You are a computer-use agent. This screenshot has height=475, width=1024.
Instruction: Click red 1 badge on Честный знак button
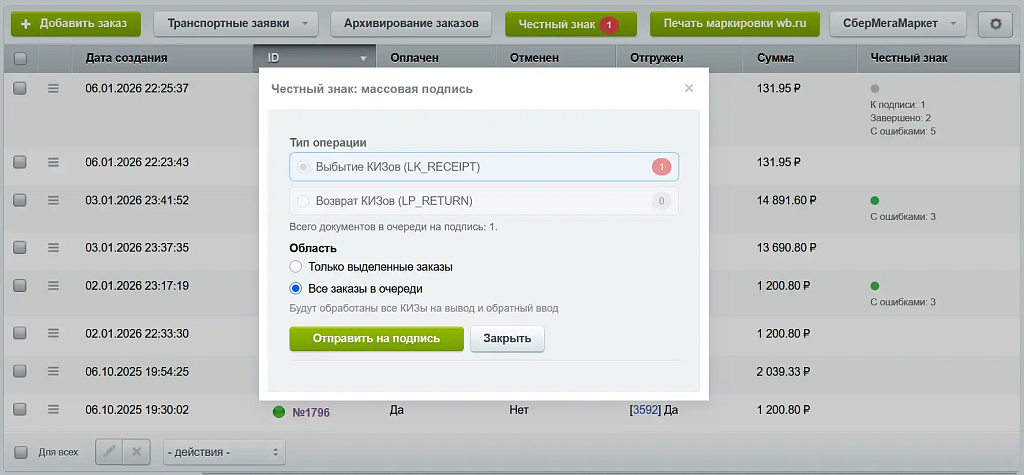609,25
